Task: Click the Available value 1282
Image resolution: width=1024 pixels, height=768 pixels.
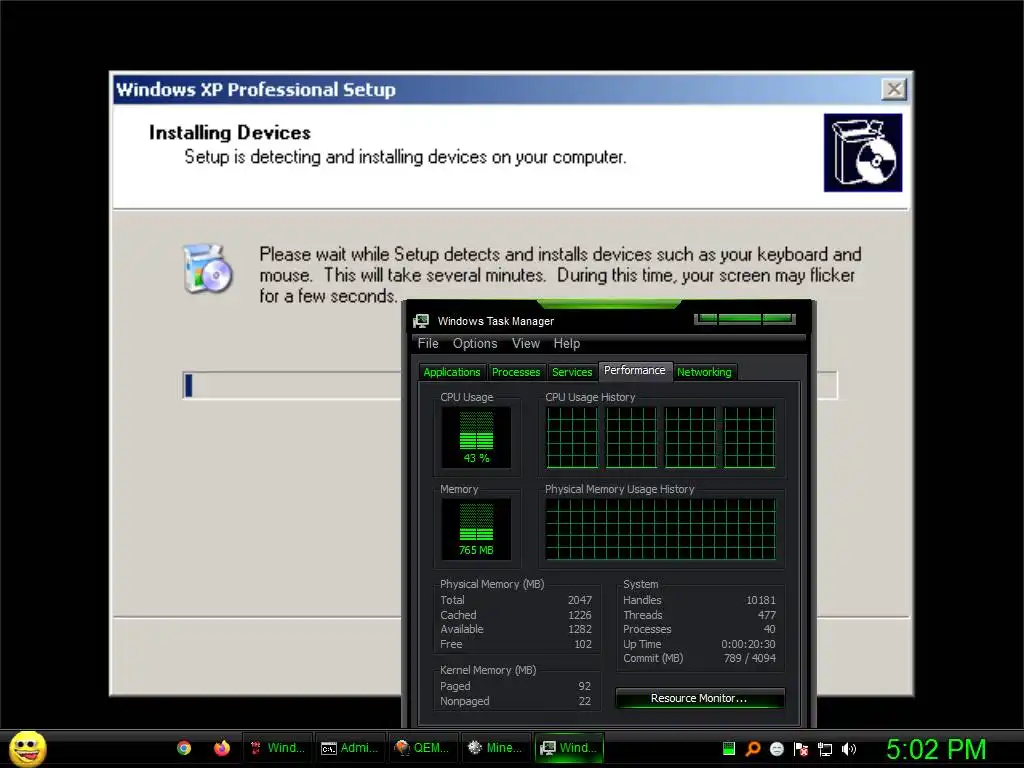Action: click(580, 630)
